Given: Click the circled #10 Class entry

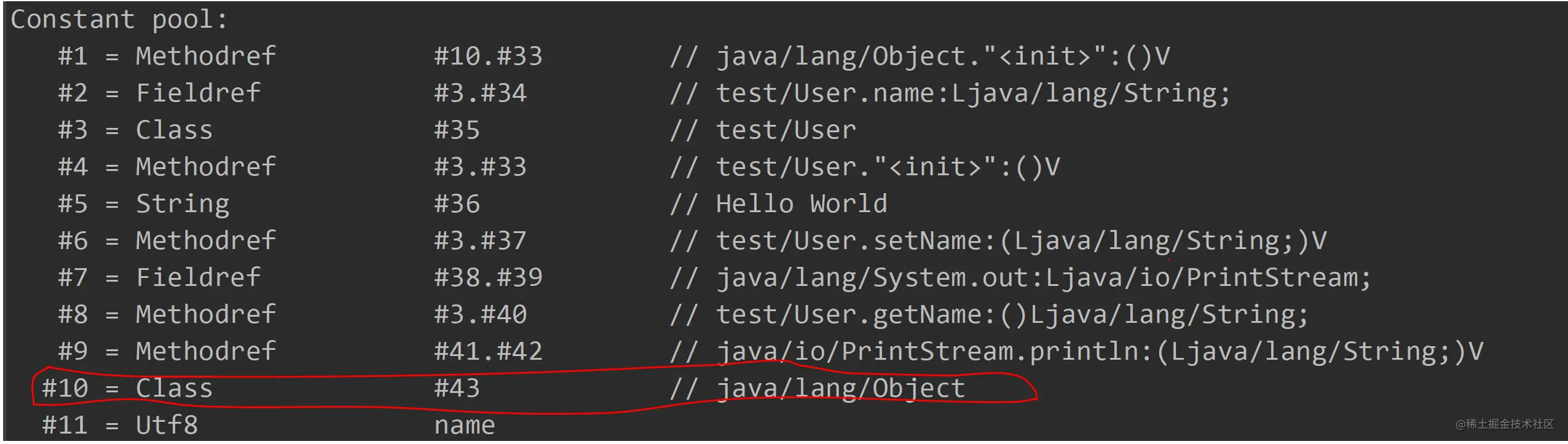Looking at the screenshot, I should click(127, 389).
